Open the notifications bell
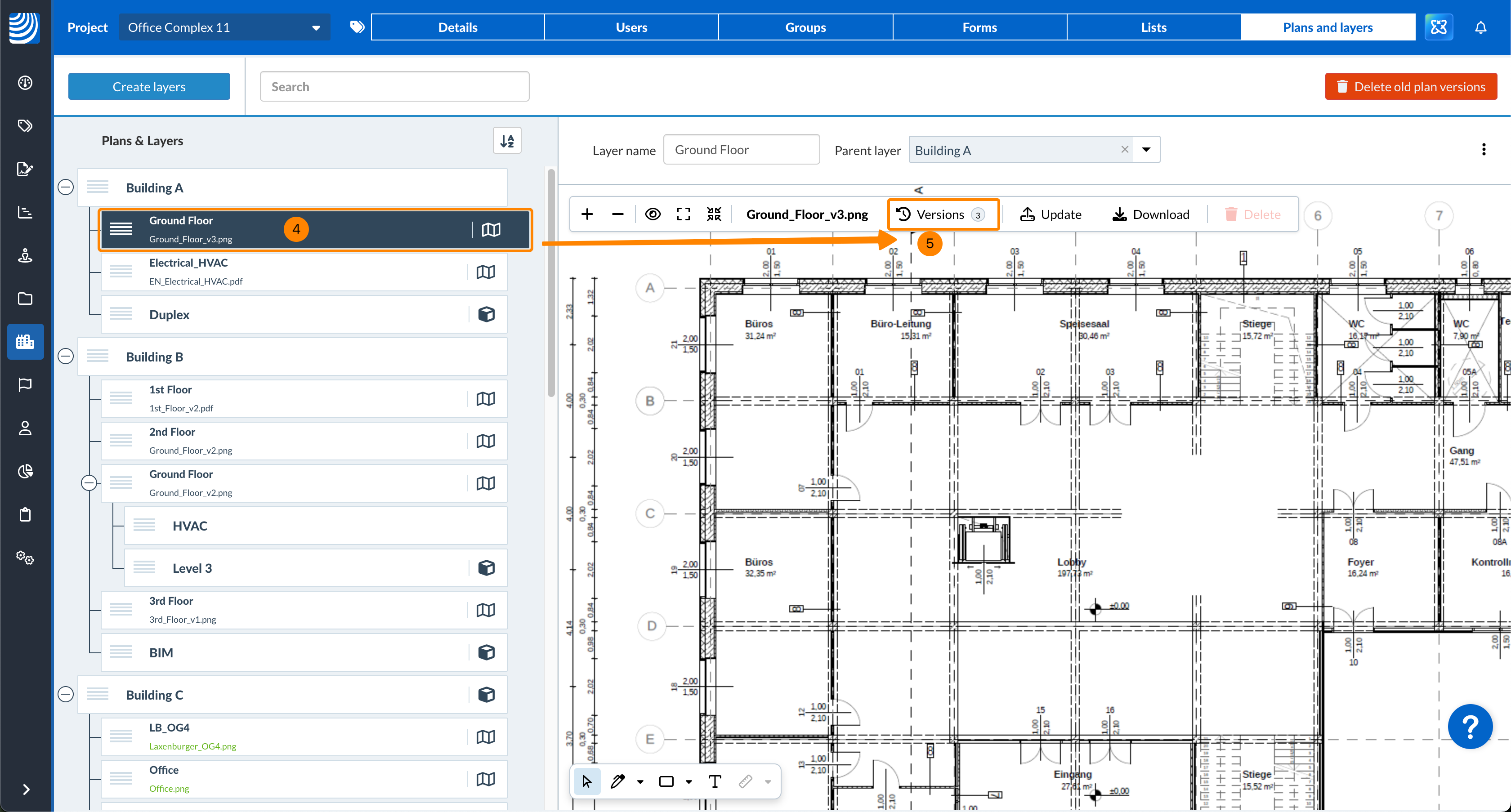Screen dimensions: 1511x812 pos(1481,27)
